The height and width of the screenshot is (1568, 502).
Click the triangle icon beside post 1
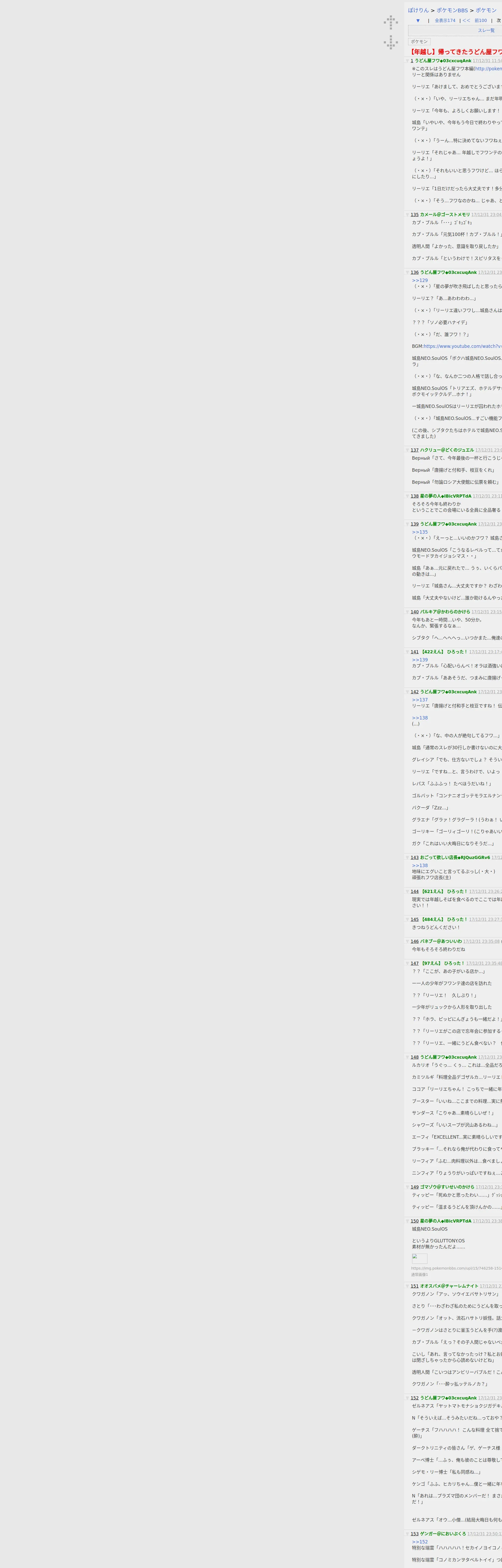(408, 61)
